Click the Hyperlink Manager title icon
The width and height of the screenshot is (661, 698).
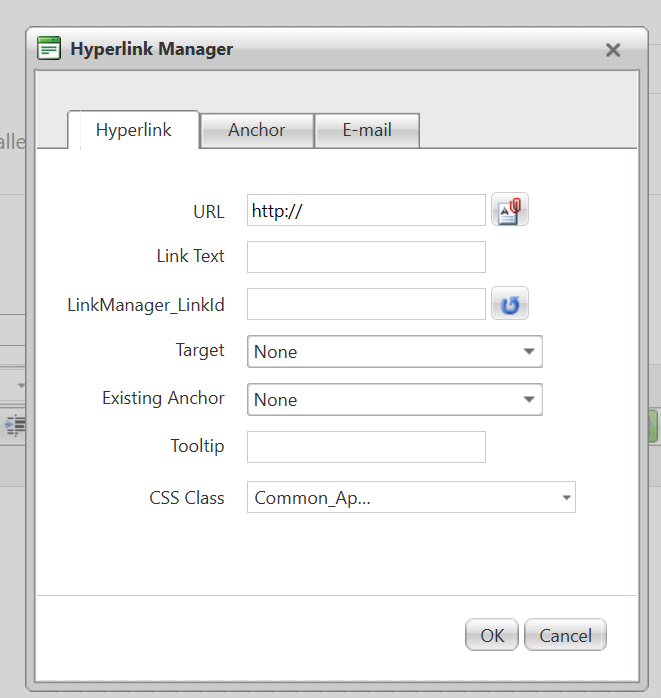click(x=49, y=49)
